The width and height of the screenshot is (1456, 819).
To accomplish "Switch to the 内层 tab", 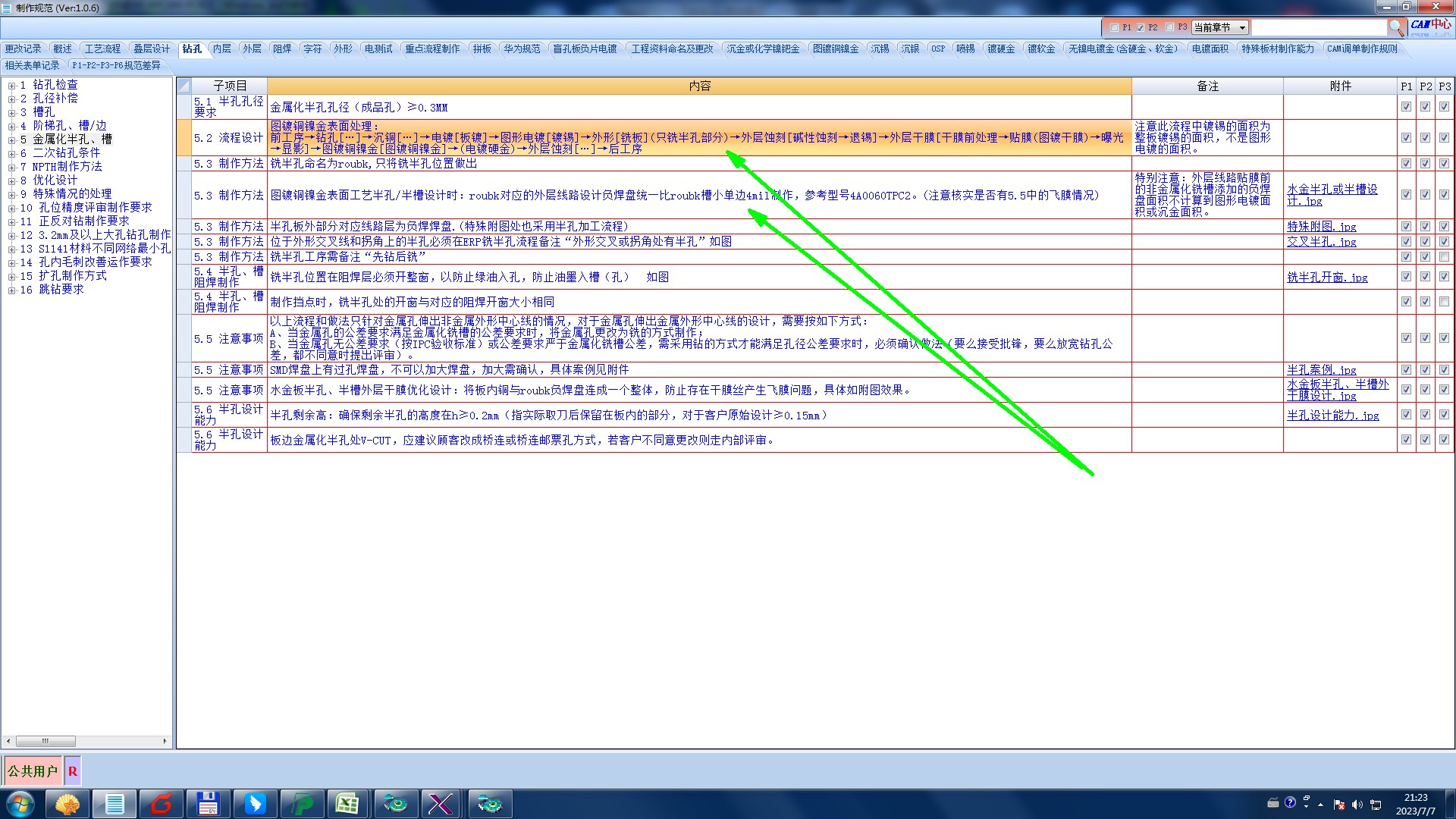I will tap(221, 49).
